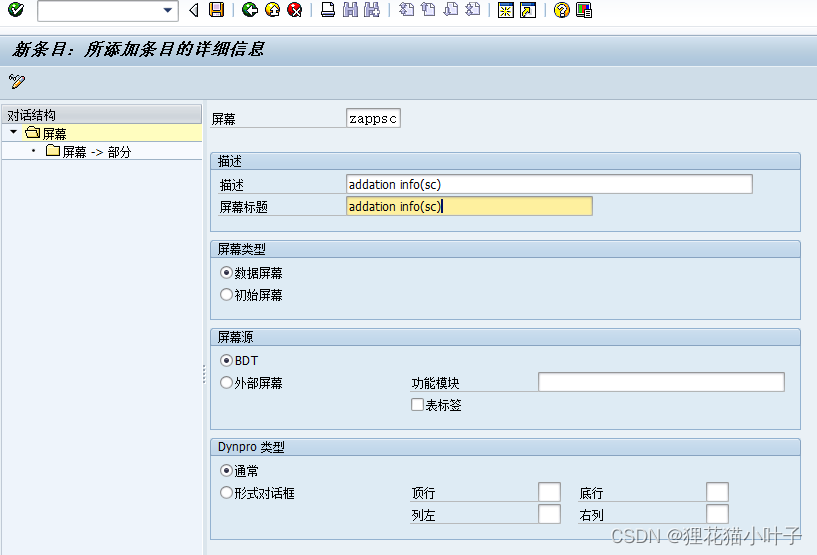Image resolution: width=817 pixels, height=555 pixels.
Task: Click the Customize Local Layout icon
Action: [x=584, y=10]
